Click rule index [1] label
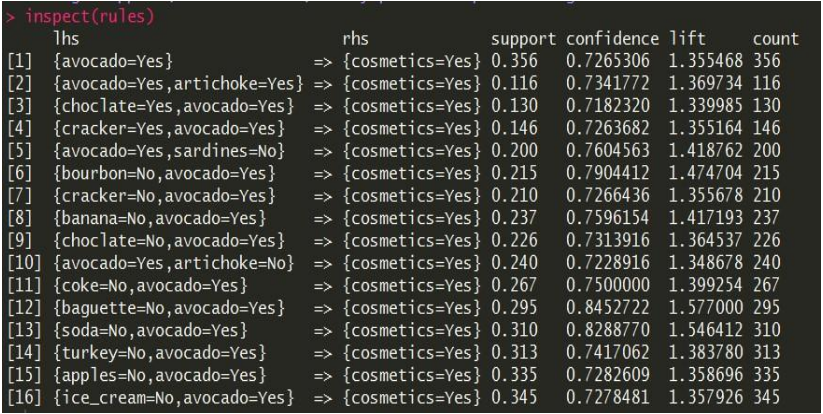 [20, 61]
